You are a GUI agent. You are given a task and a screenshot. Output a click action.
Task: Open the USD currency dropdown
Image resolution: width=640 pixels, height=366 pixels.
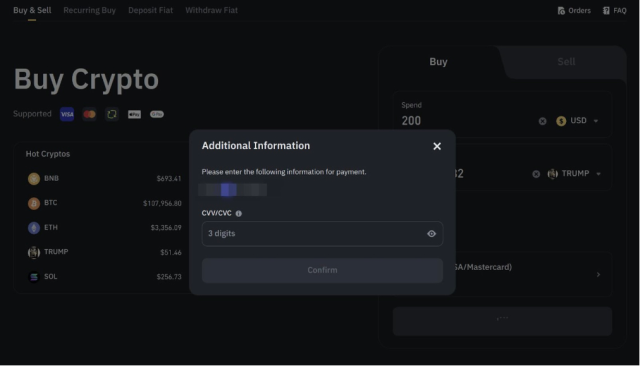578,121
